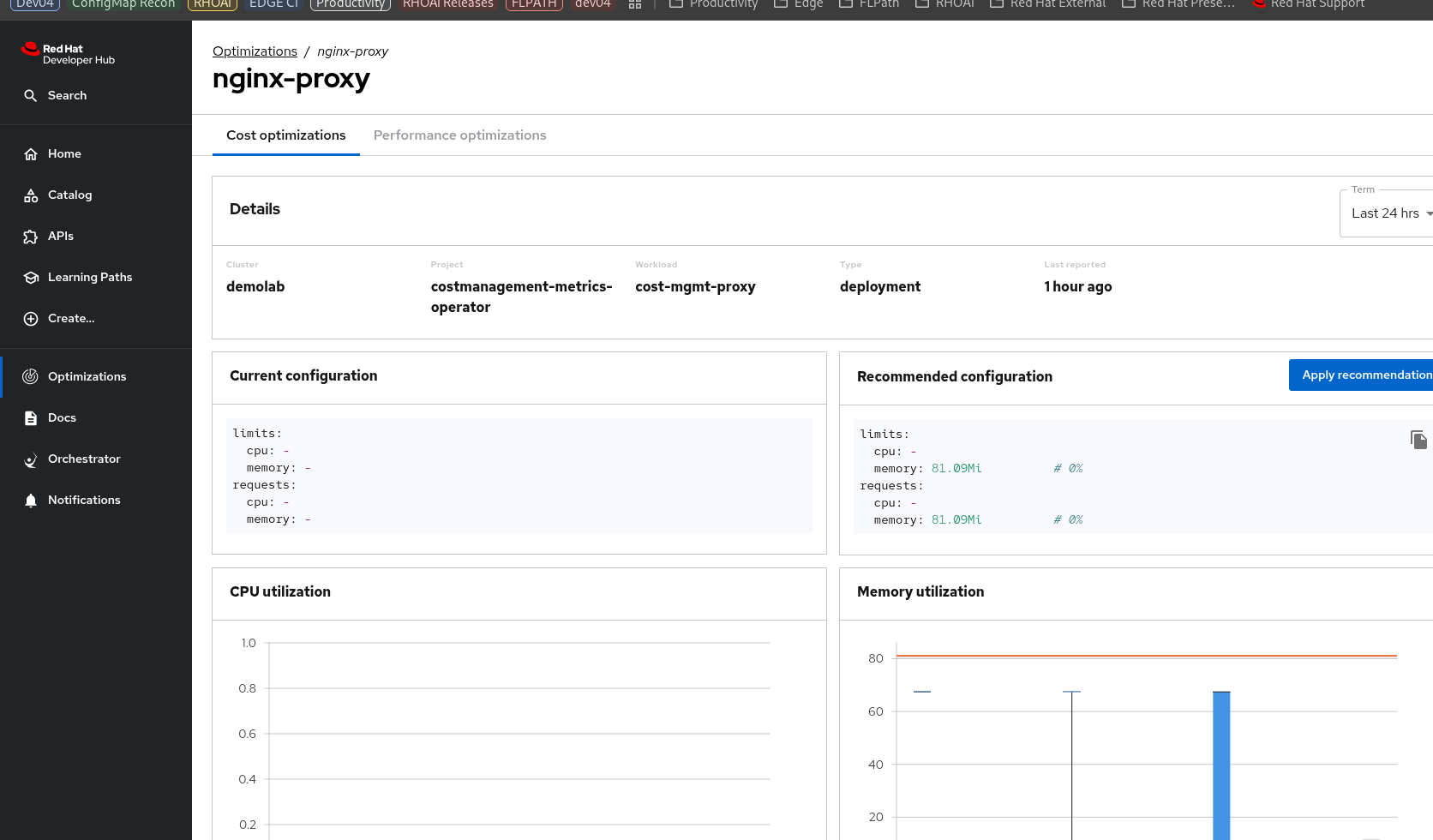Open the Term dropdown showing Last 24 hrs
The image size is (1433, 840).
tap(1388, 213)
